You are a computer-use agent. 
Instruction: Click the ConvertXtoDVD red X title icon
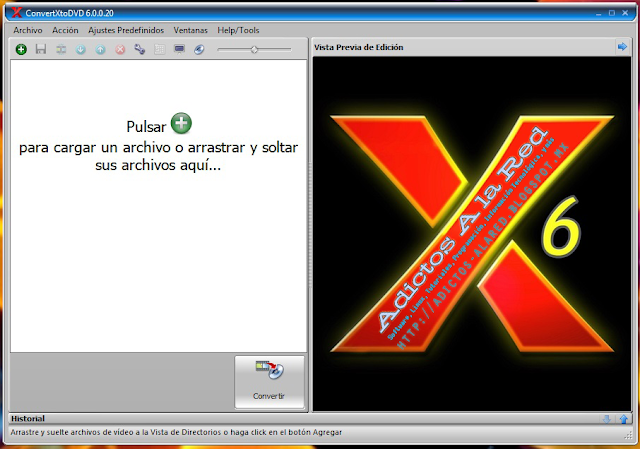[16, 13]
